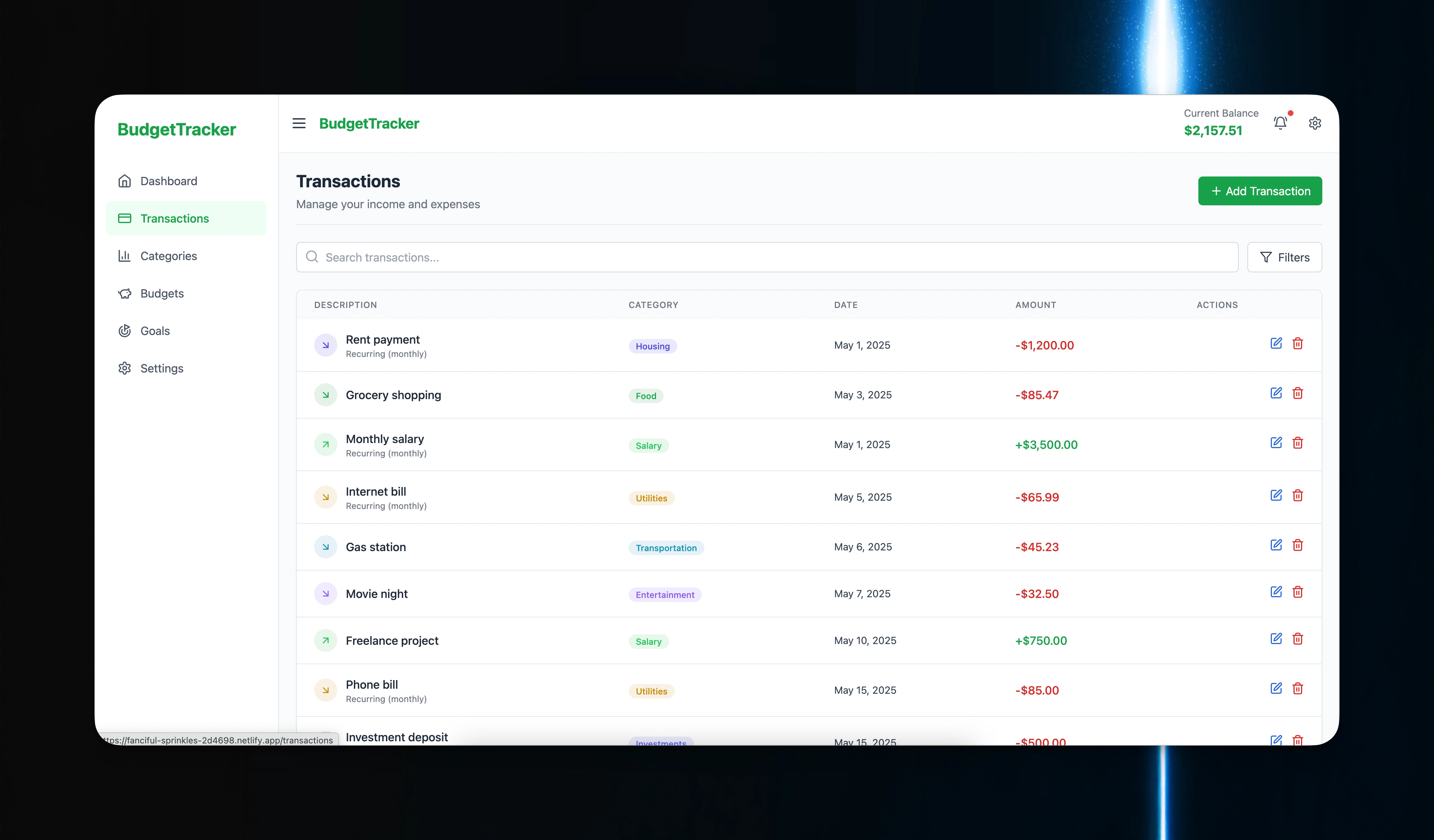Focus the Search transactions field
The height and width of the screenshot is (840, 1434).
767,258
